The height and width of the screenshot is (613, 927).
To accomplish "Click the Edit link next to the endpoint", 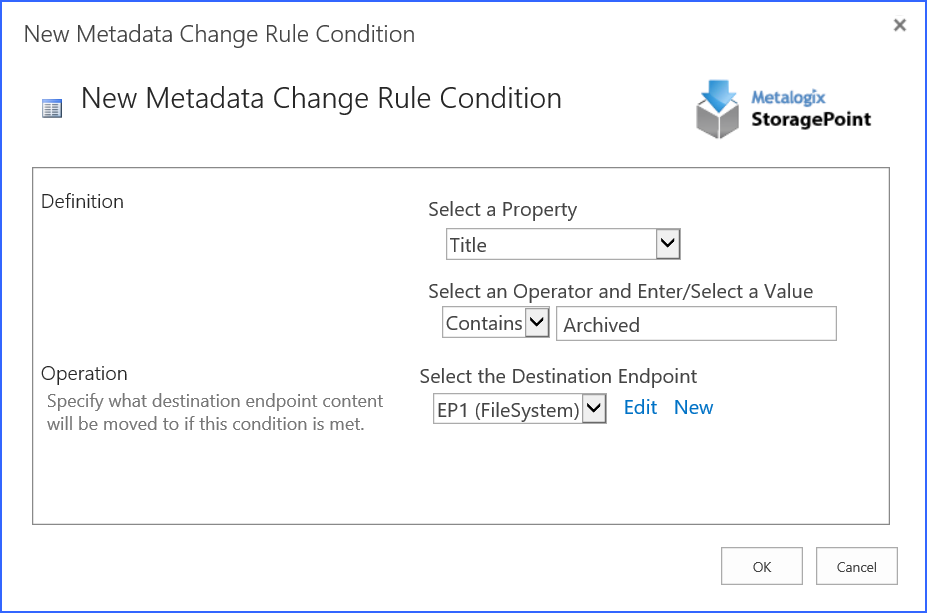I will coord(640,407).
